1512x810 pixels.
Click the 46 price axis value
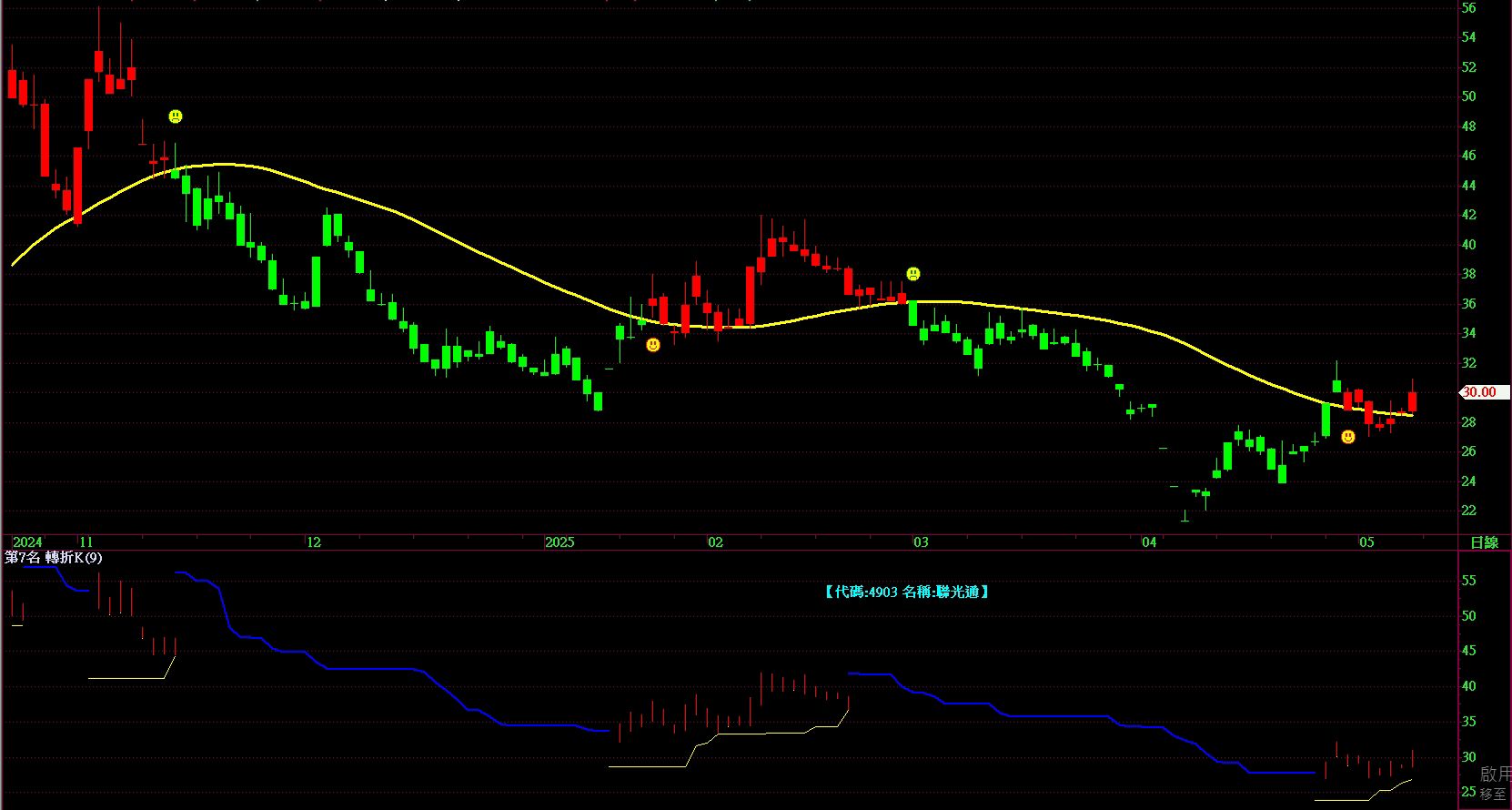coord(1468,156)
